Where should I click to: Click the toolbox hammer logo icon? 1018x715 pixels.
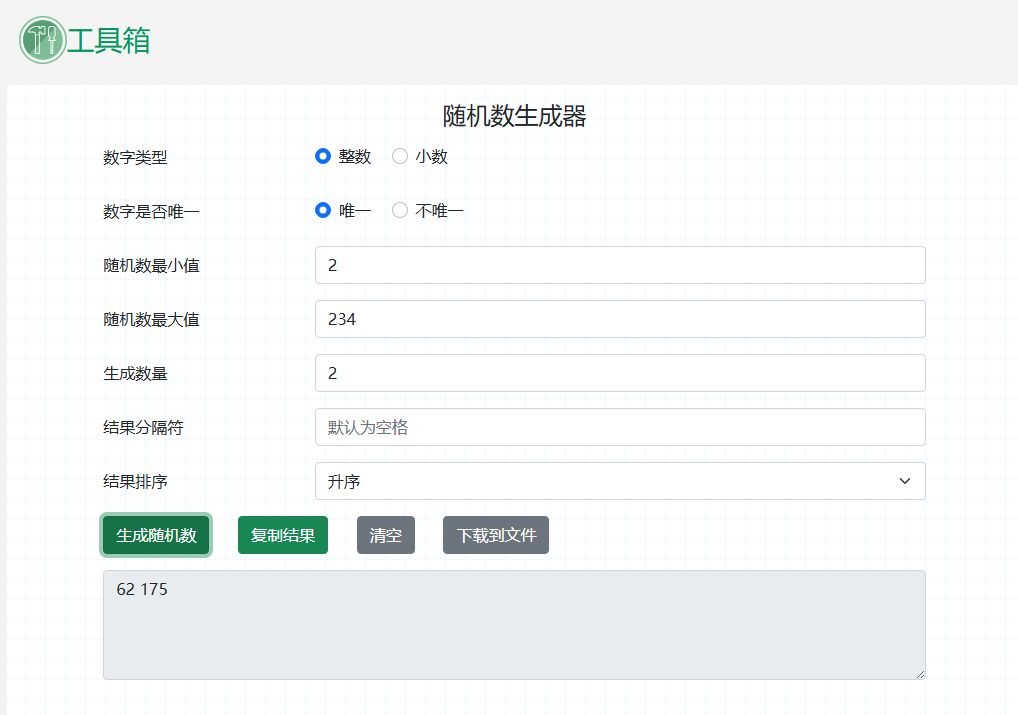pyautogui.click(x=43, y=40)
